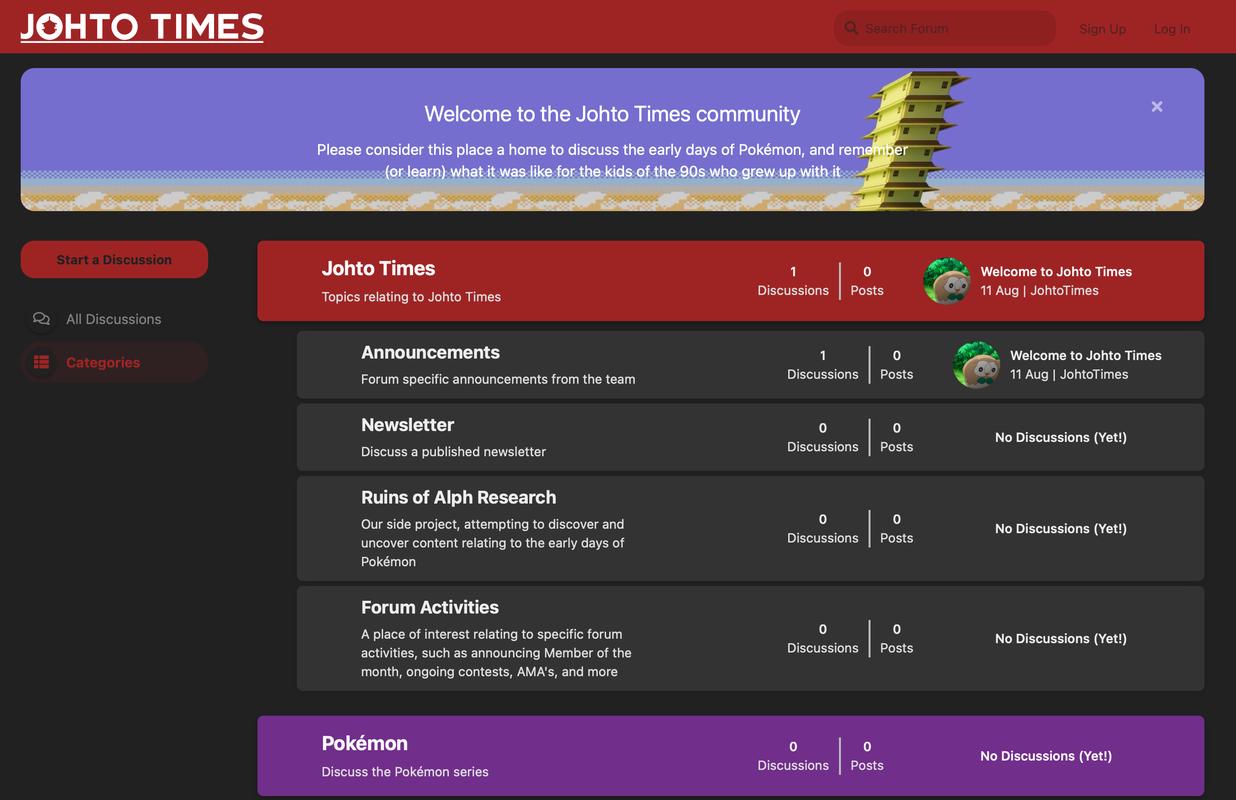View the Announcements category
Image resolution: width=1236 pixels, height=800 pixels.
430,352
